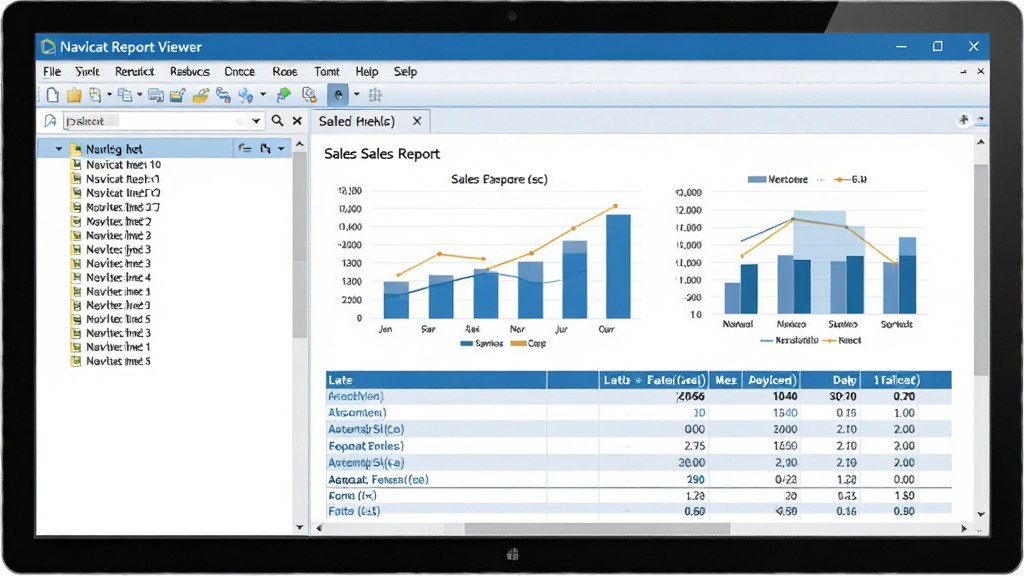The height and width of the screenshot is (576, 1024).
Task: Clear the search field with the X icon
Action: coord(297,121)
